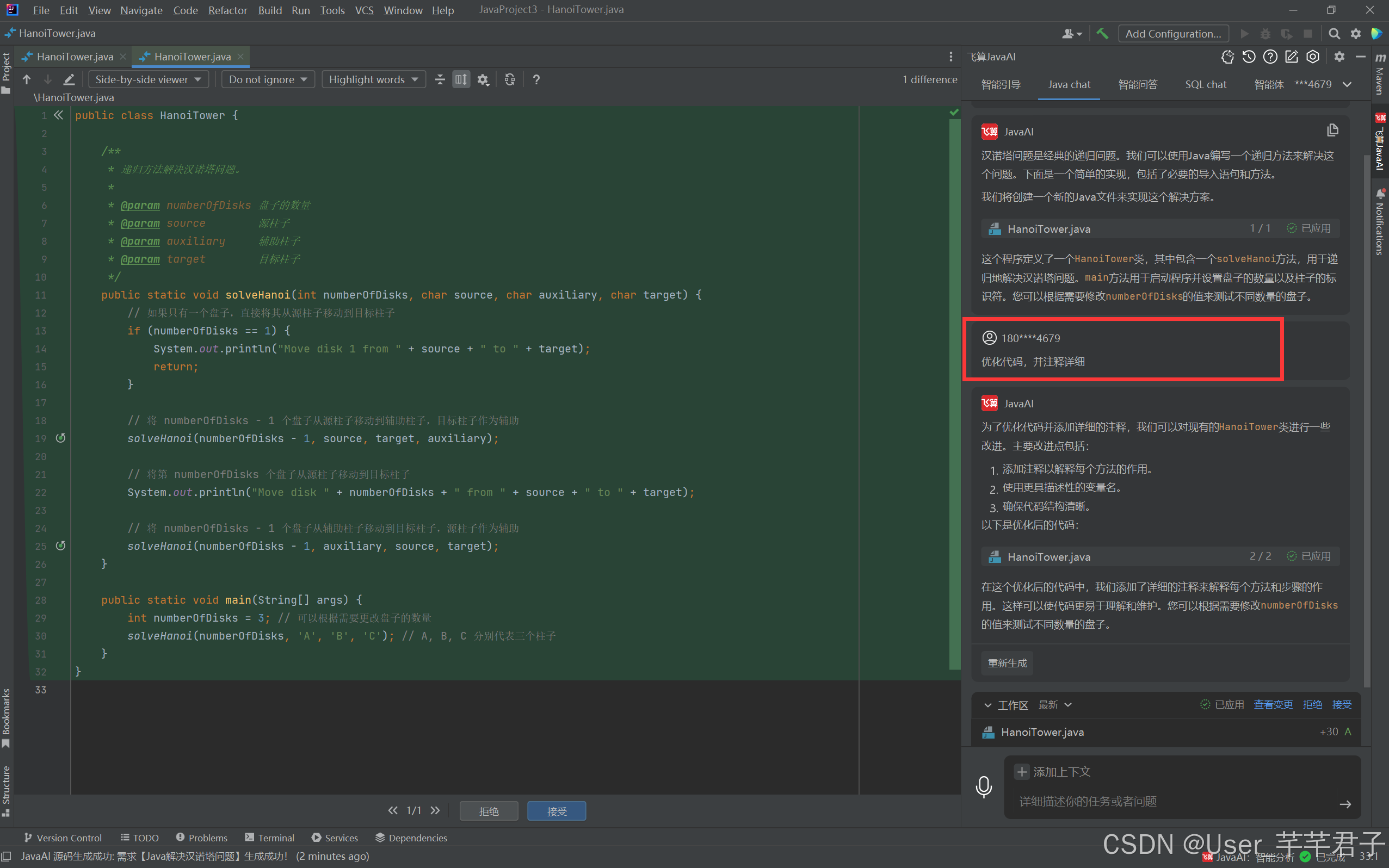
Task: Click the 重新生成 regenerate button
Action: click(1007, 663)
